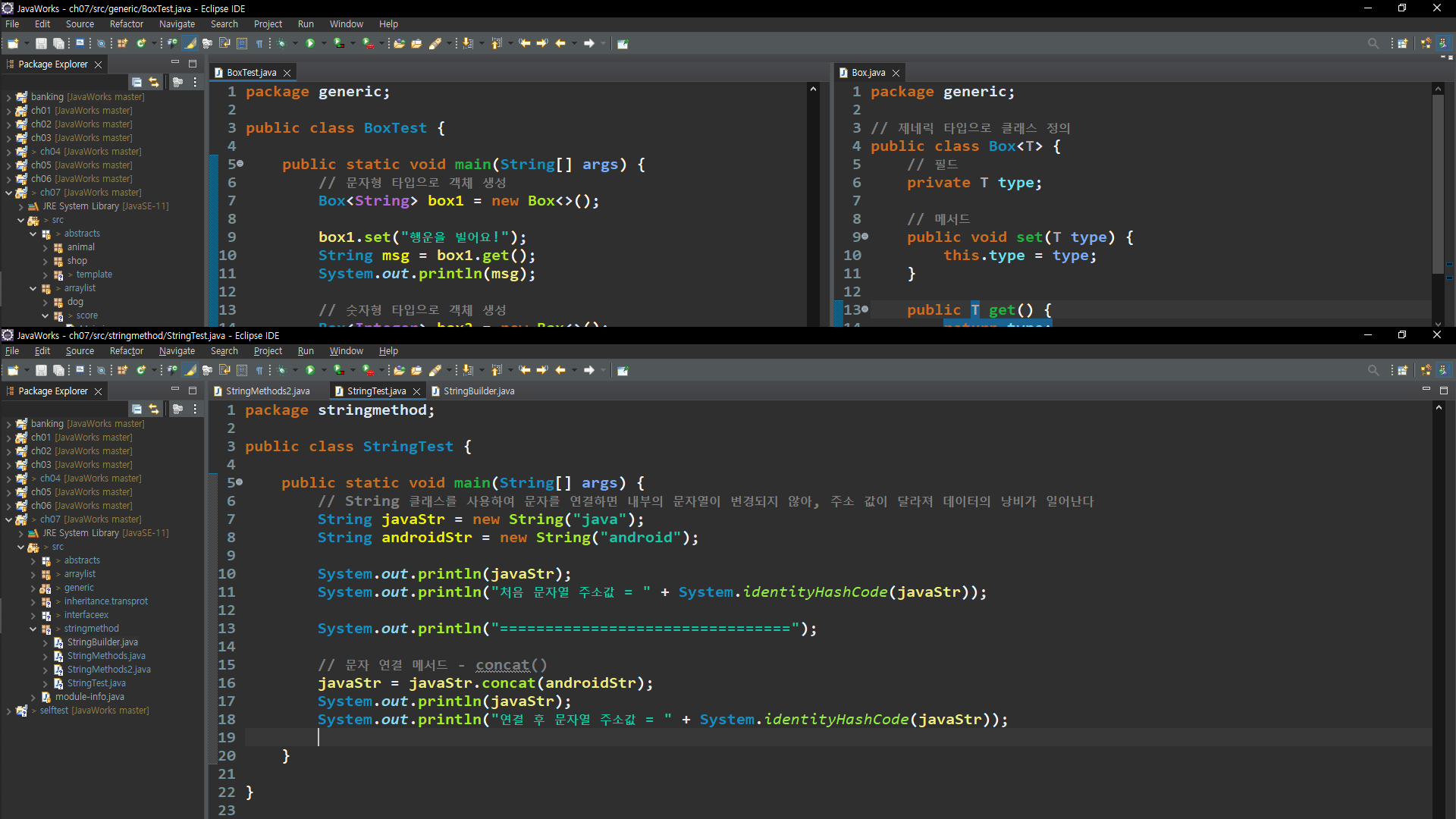The height and width of the screenshot is (819, 1456).
Task: Toggle Show Whitespace Characters in the upper toolbar
Action: tap(259, 43)
